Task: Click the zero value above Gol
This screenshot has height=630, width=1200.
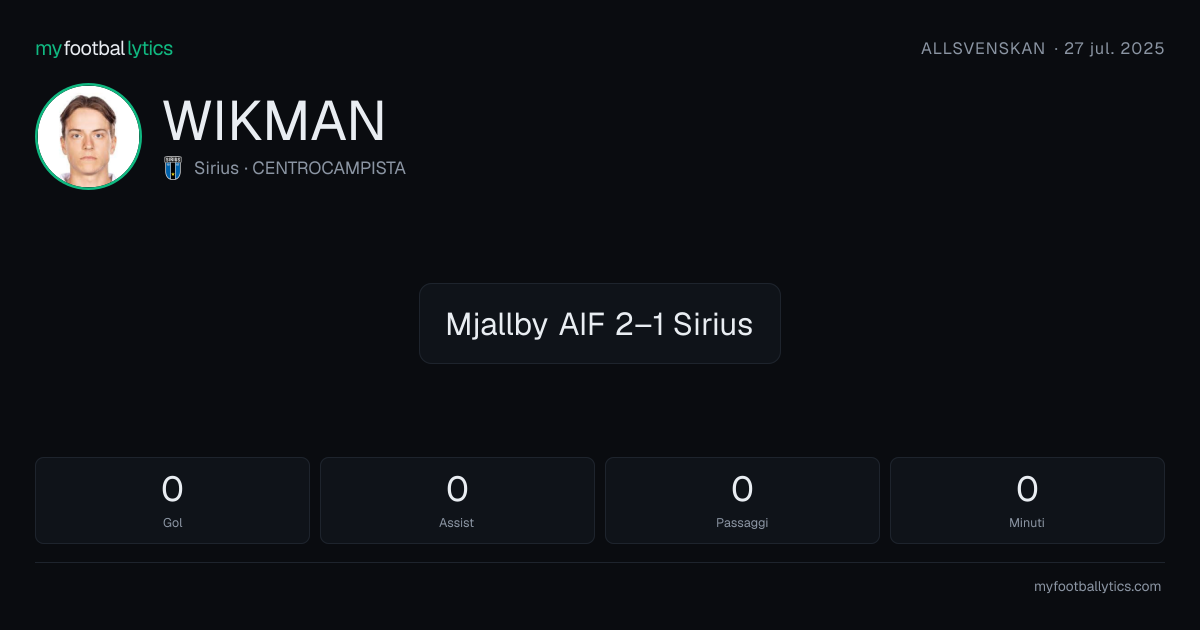Action: click(x=172, y=489)
